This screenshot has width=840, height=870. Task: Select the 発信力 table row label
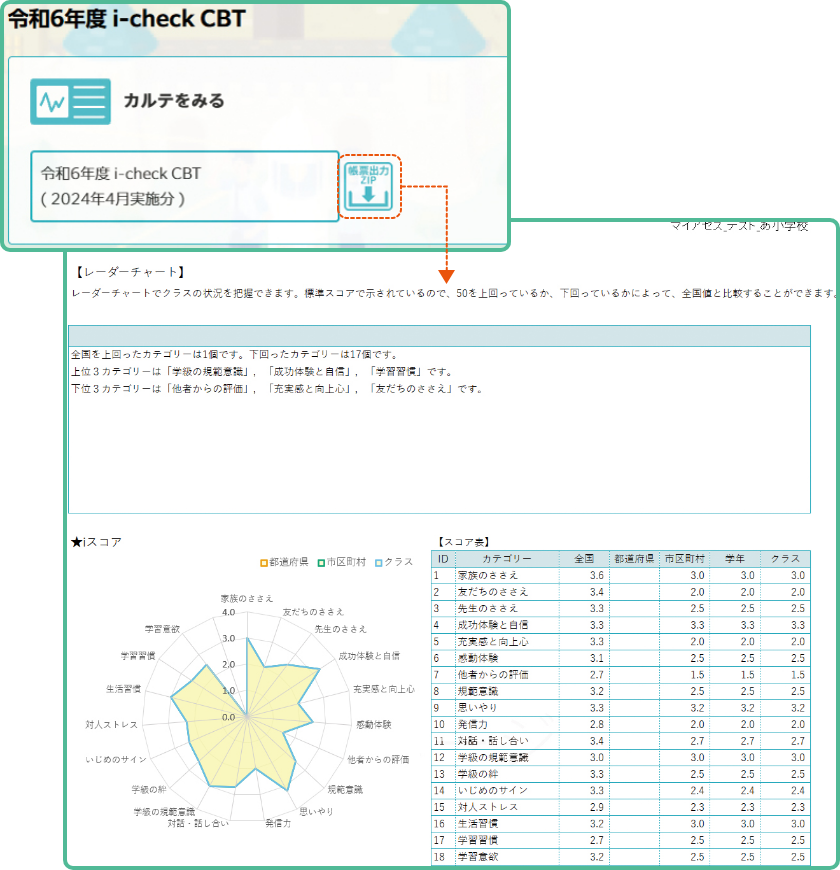tap(473, 725)
